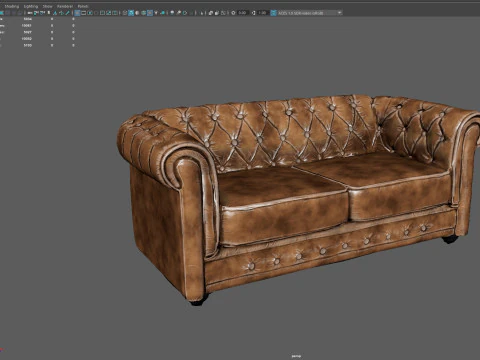Toggle the Safe Title icon
Viewport: 480px width, 360px height.
coord(115,13)
